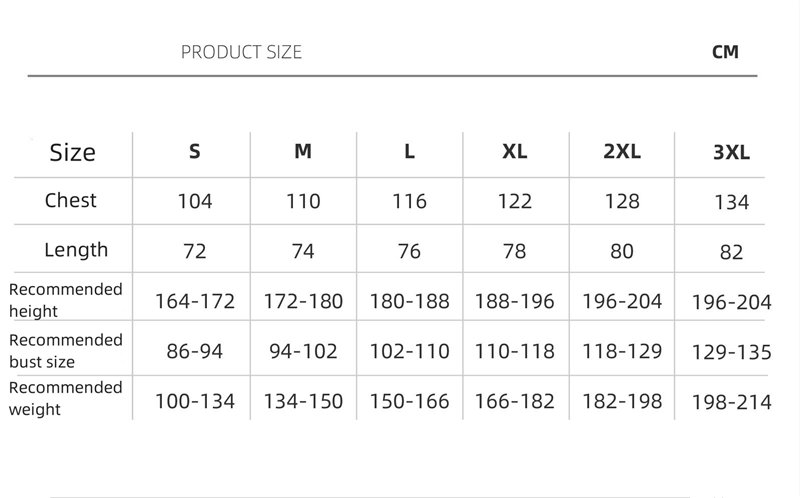
Task: Click the Chest row label
Action: tap(71, 201)
